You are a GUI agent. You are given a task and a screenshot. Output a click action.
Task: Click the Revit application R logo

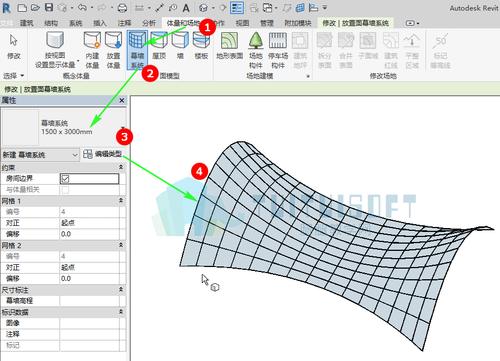(6, 8)
